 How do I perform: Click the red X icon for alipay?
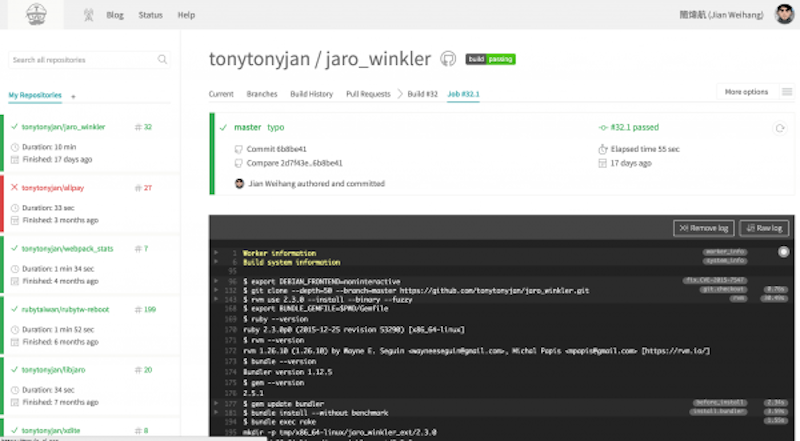click(14, 187)
